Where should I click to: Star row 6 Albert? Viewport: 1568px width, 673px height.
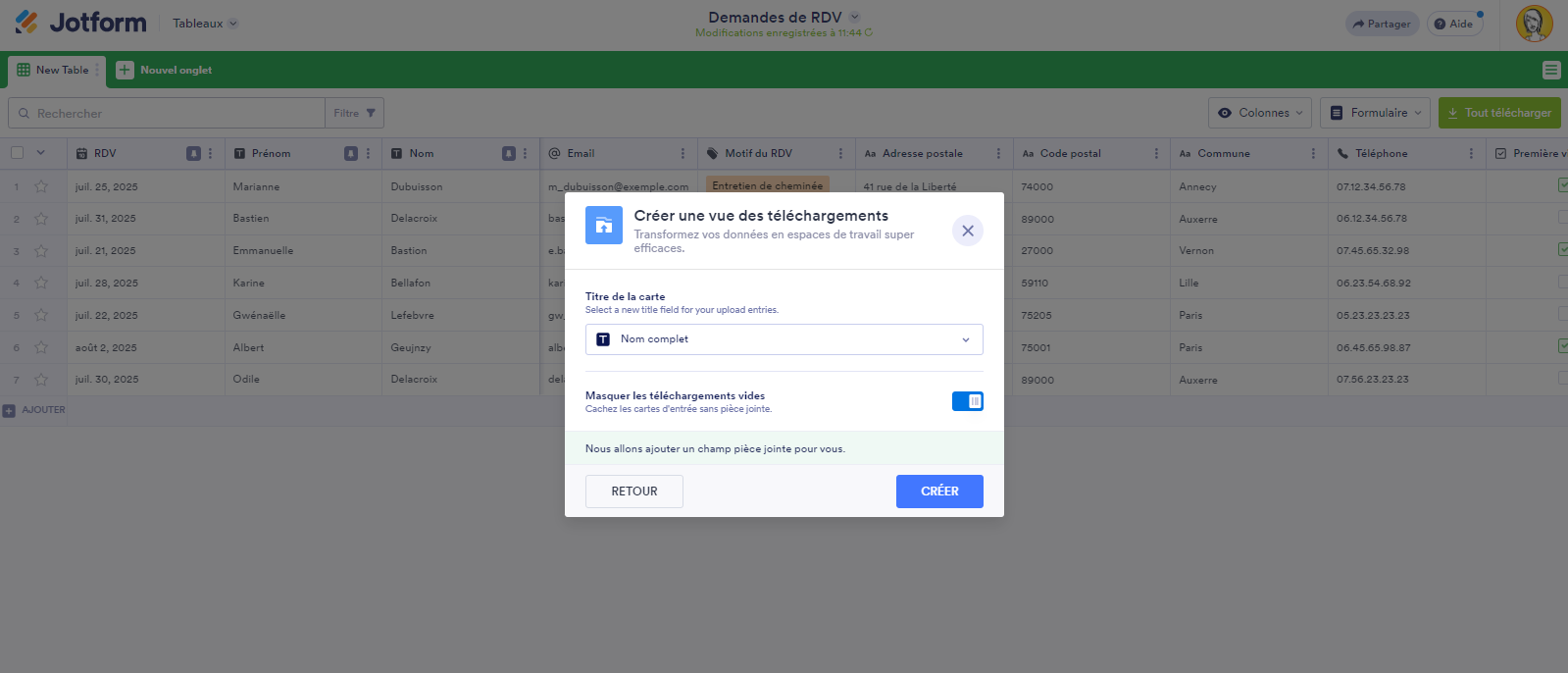(x=41, y=347)
